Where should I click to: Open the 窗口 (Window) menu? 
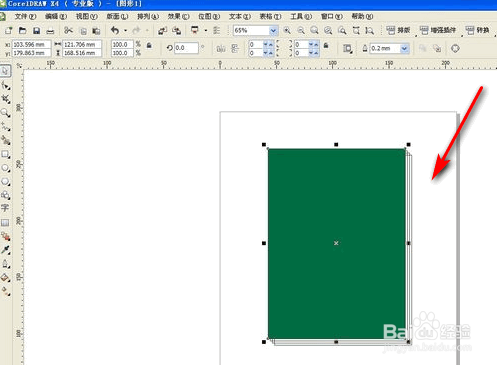tap(332, 16)
